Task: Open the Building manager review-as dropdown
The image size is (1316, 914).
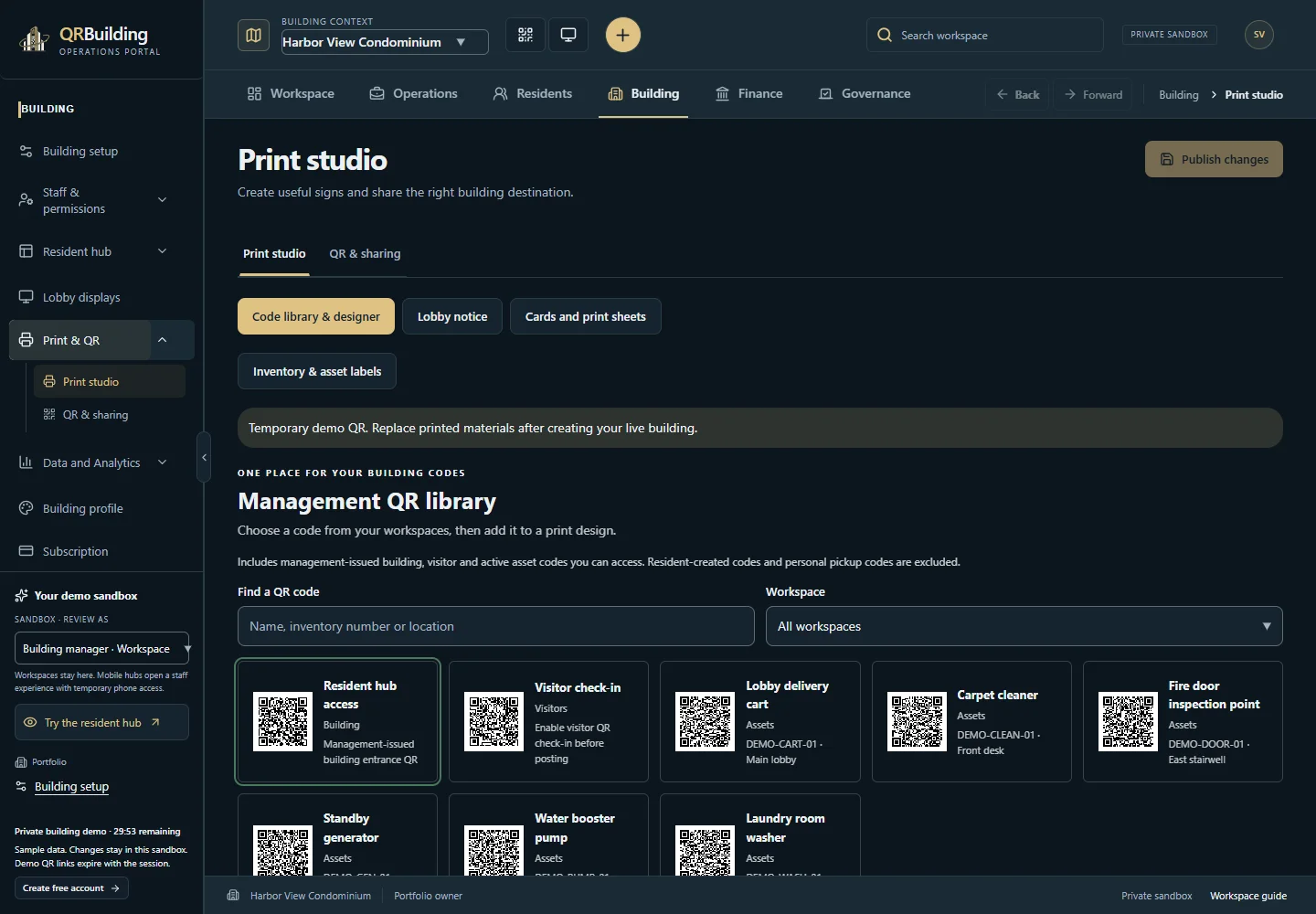Action: (101, 649)
